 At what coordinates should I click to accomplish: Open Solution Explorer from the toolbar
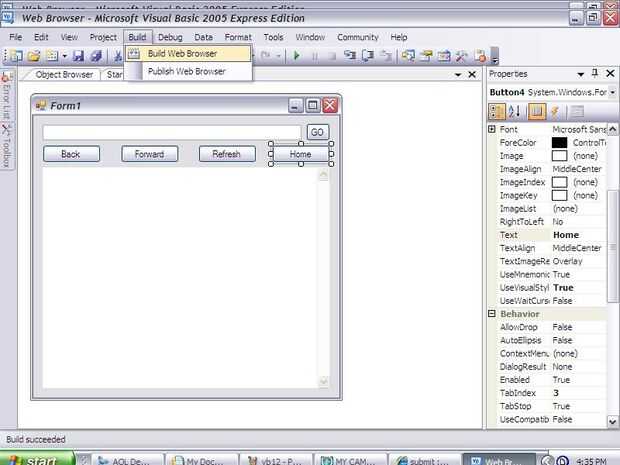coord(408,56)
